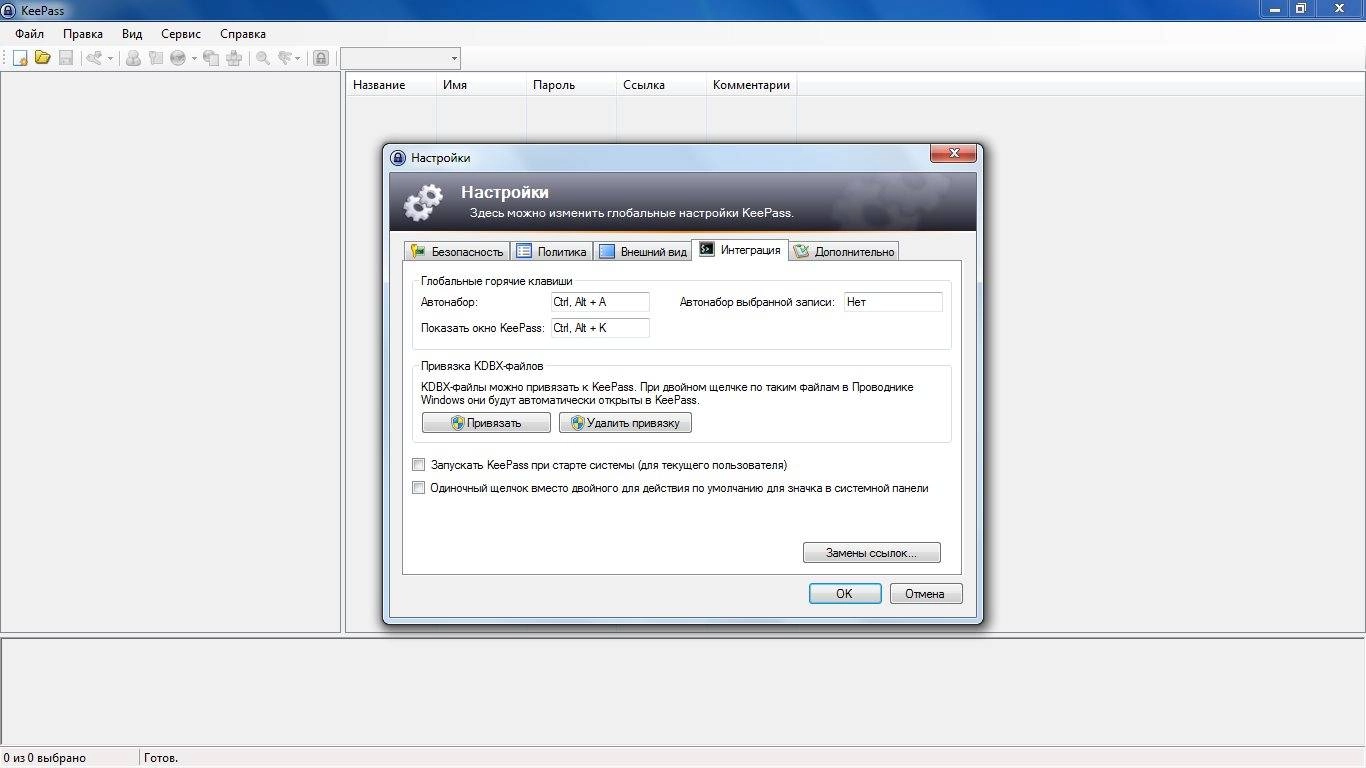1366x768 pixels.
Task: Click the Lock workspace padlock icon
Action: tap(321, 58)
